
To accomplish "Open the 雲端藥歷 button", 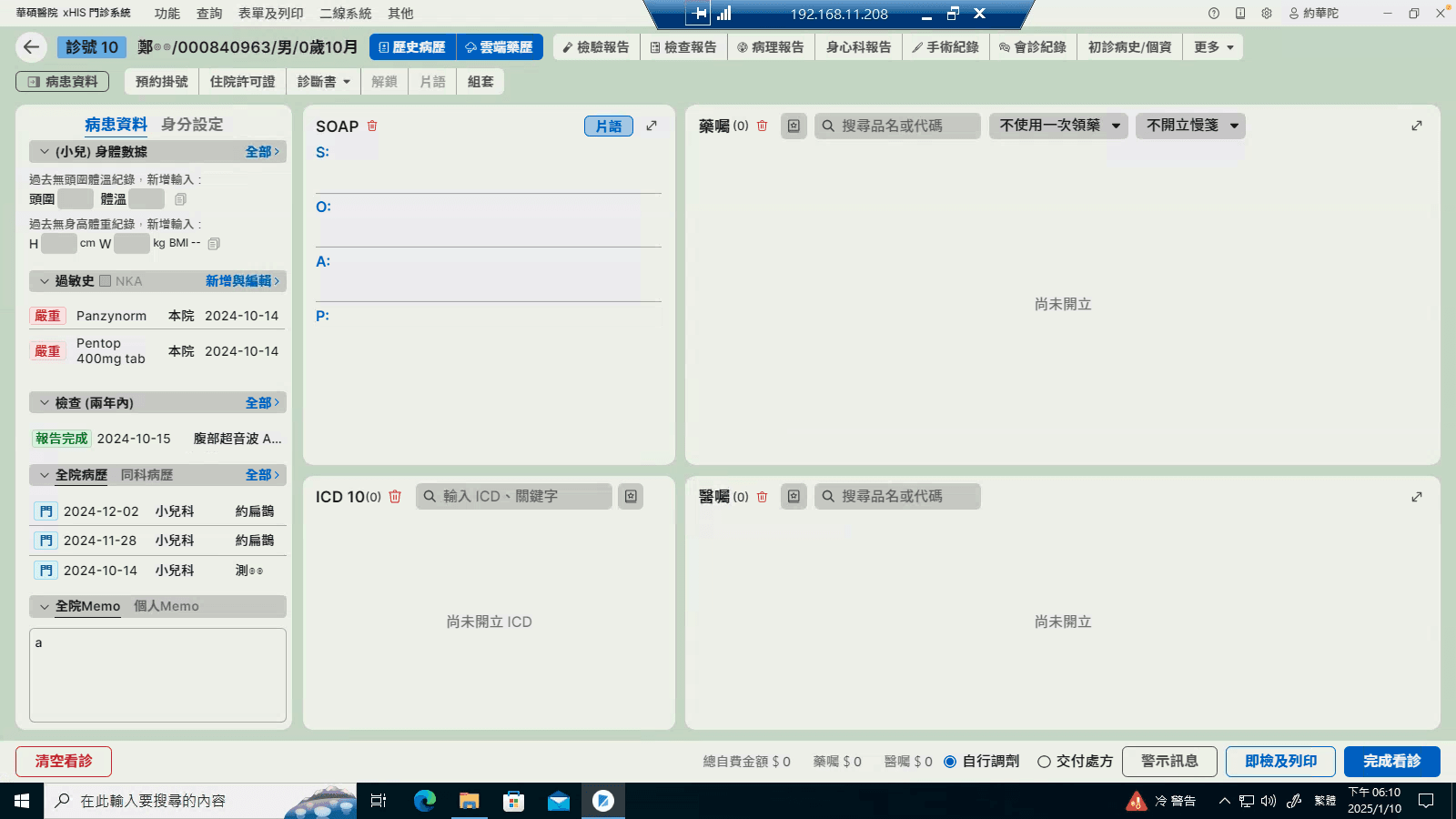I will click(500, 47).
